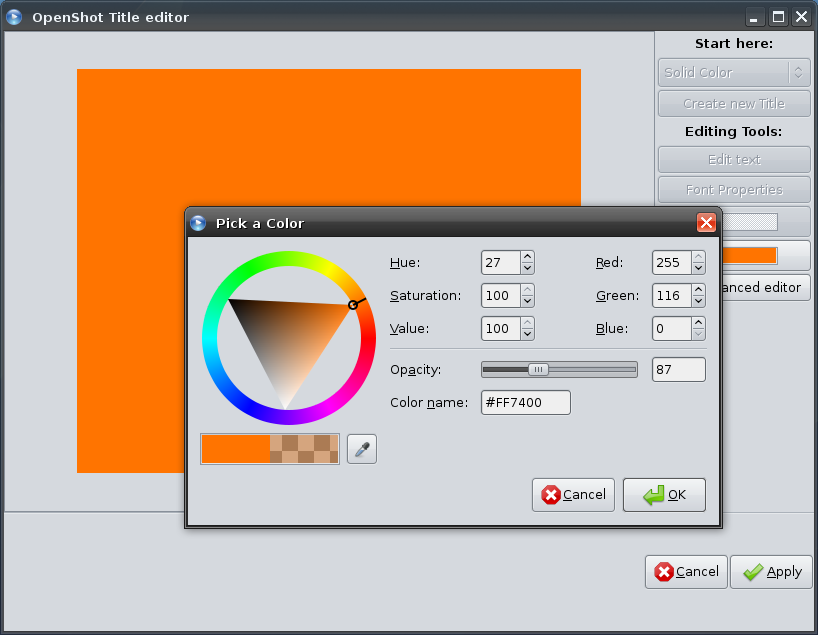
Task: Click the hue marker on color wheel
Action: coord(353,304)
